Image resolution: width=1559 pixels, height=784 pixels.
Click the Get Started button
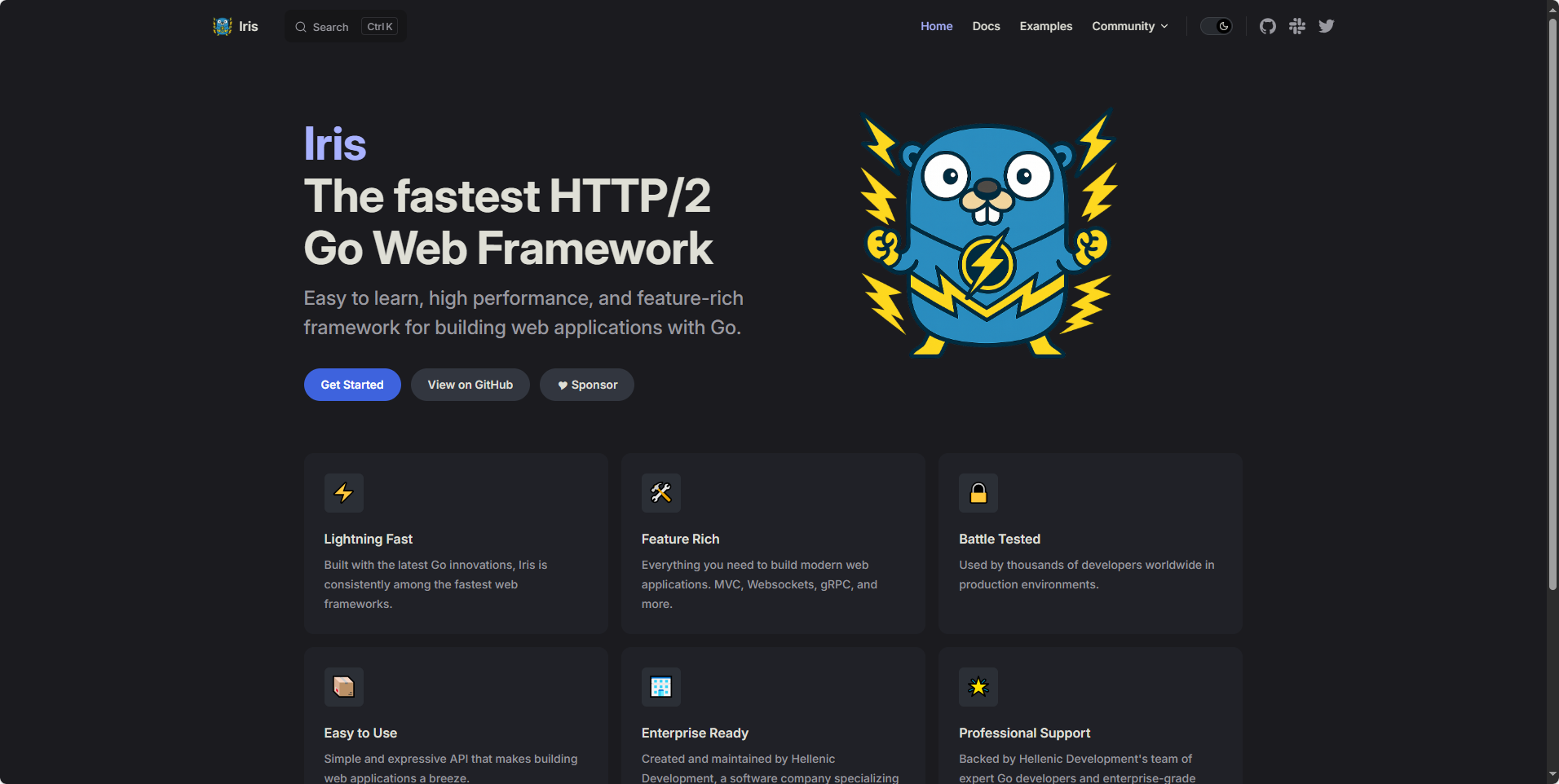coord(352,385)
